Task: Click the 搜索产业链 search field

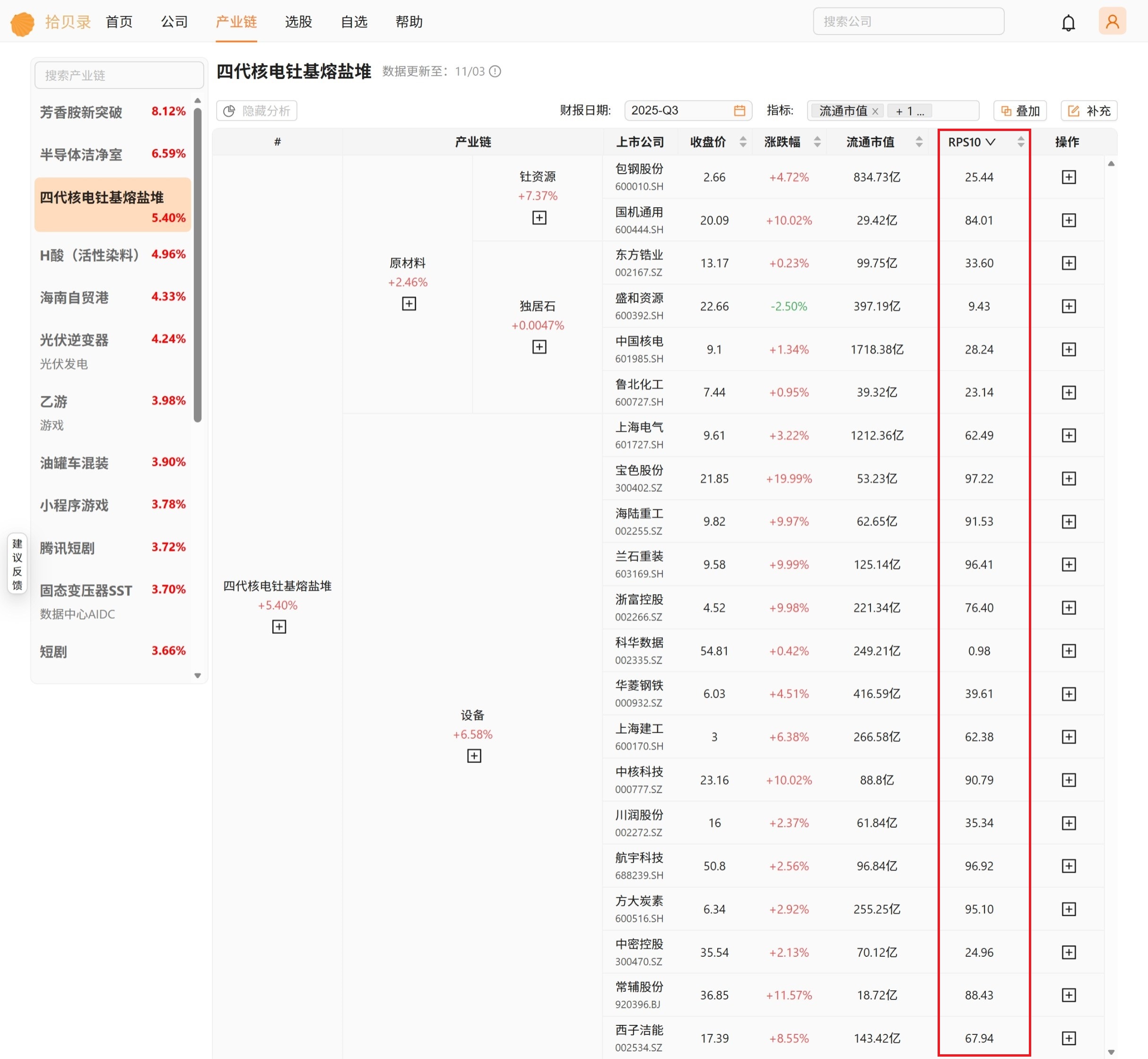Action: point(119,76)
